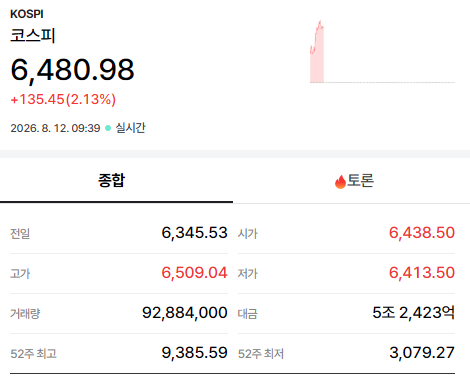Click the KOSPI ticker label
This screenshot has height=377, width=470.
tap(27, 14)
